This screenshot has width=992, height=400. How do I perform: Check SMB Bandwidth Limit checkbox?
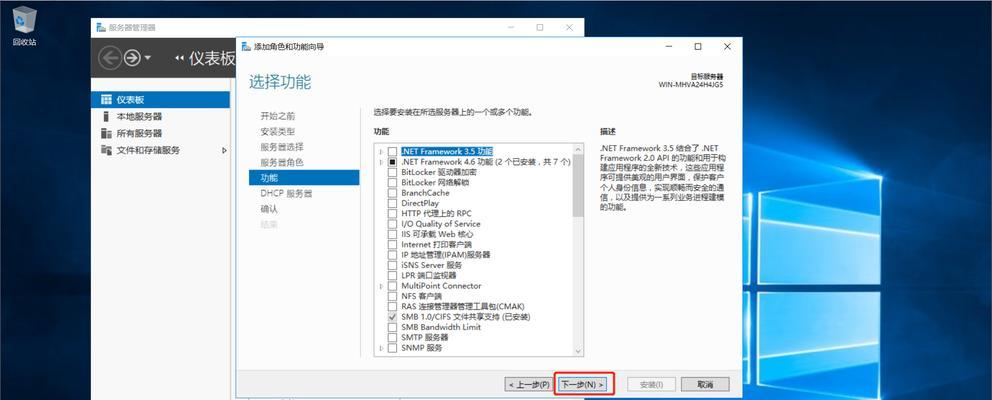tap(393, 327)
